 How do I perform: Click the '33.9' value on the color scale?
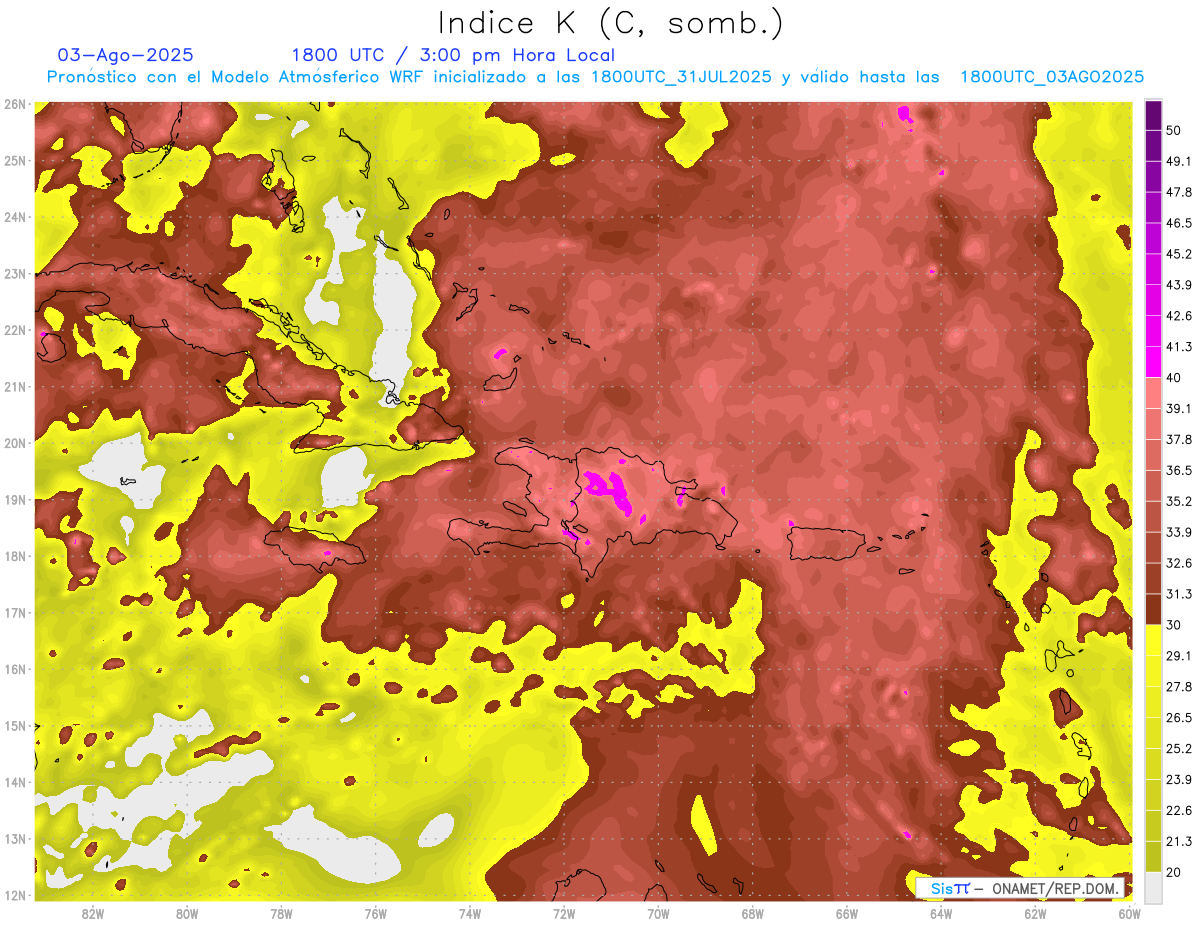tap(1179, 532)
